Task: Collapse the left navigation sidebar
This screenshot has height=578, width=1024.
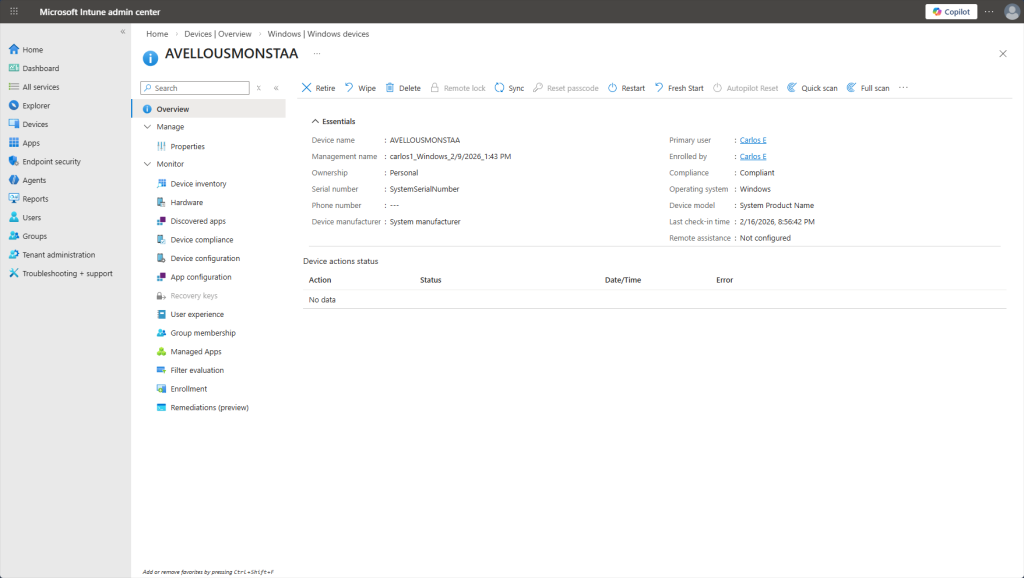Action: point(123,32)
